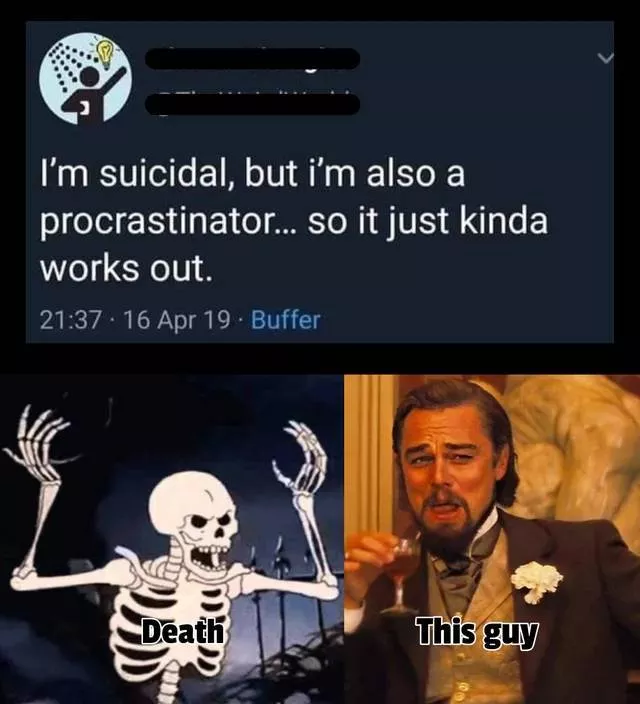This screenshot has height=704, width=640.
Task: Select the Death caption label
Action: (181, 631)
